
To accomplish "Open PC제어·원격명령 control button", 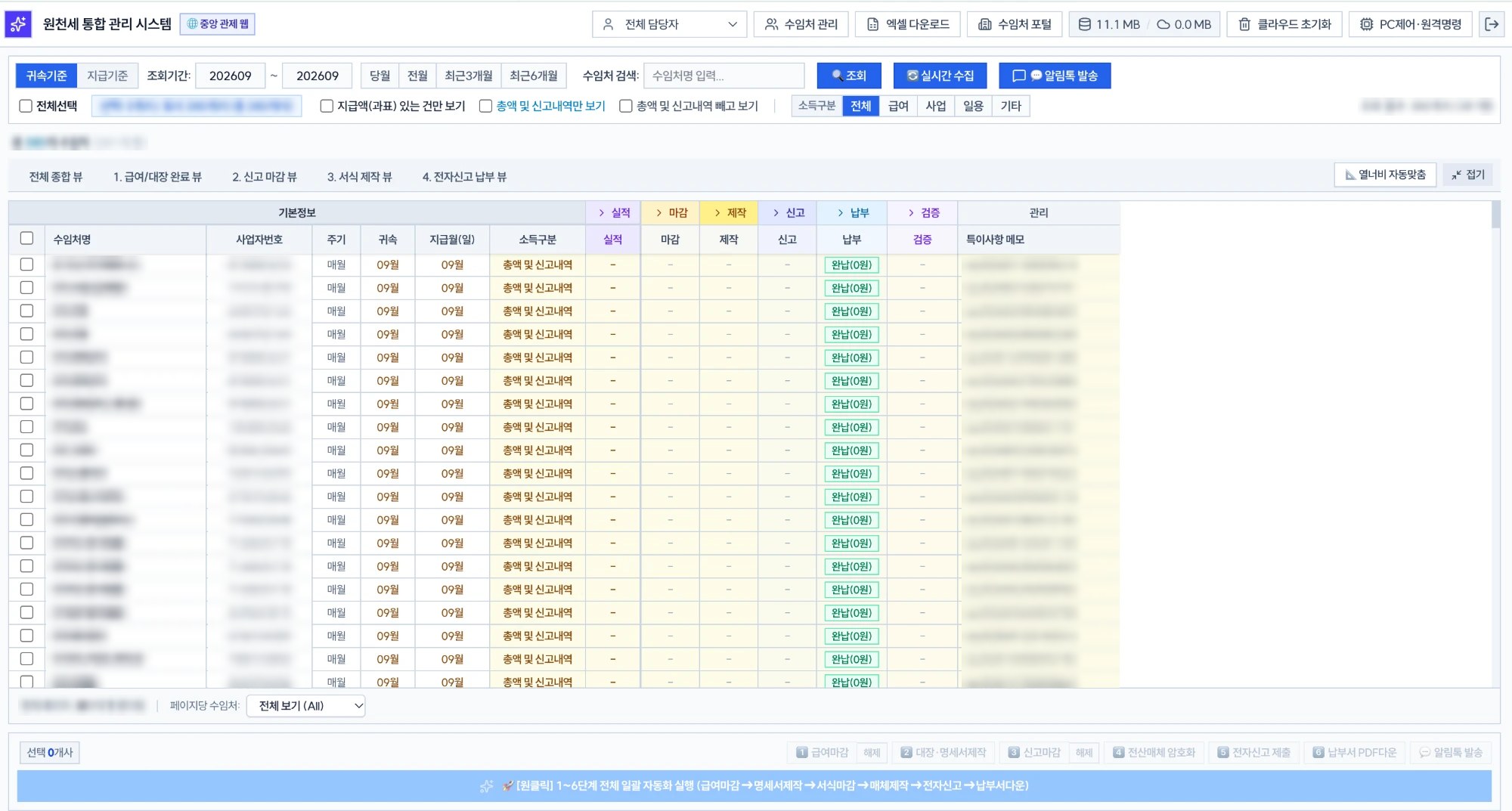I will (x=1411, y=24).
